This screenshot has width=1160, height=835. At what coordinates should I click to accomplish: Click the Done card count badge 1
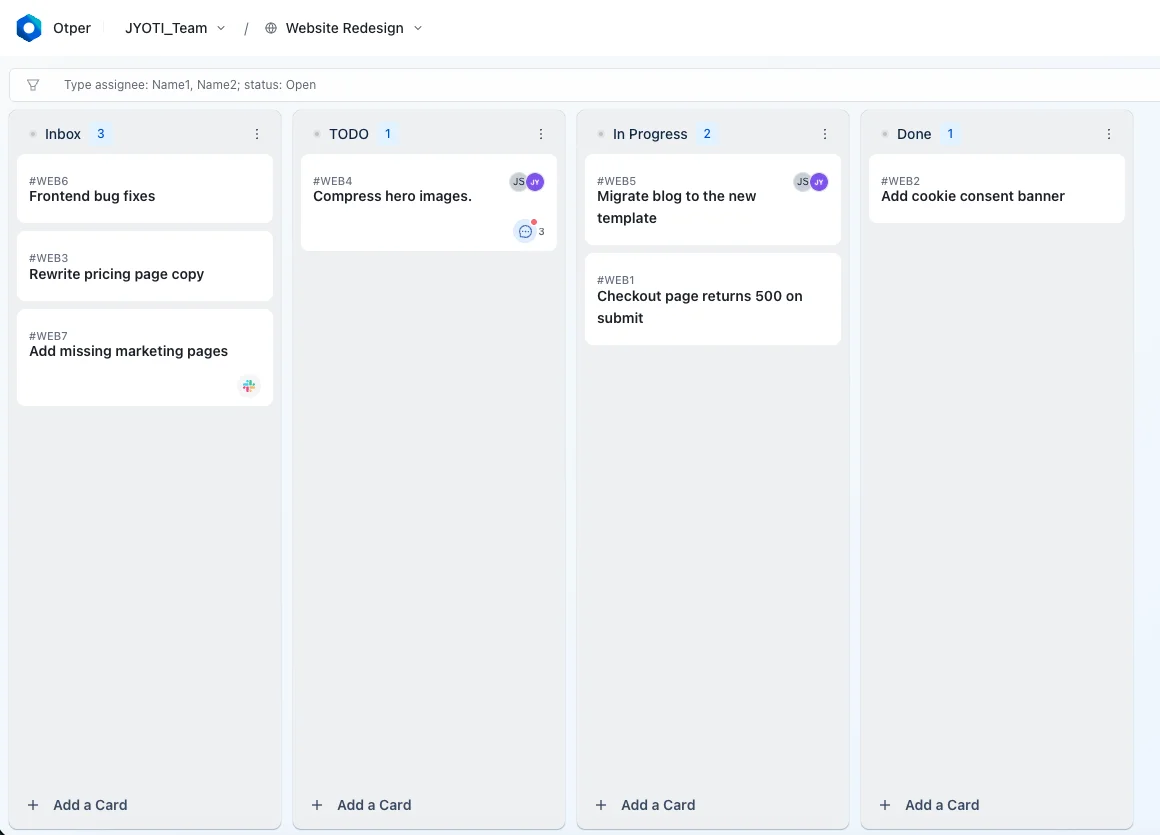coord(951,134)
